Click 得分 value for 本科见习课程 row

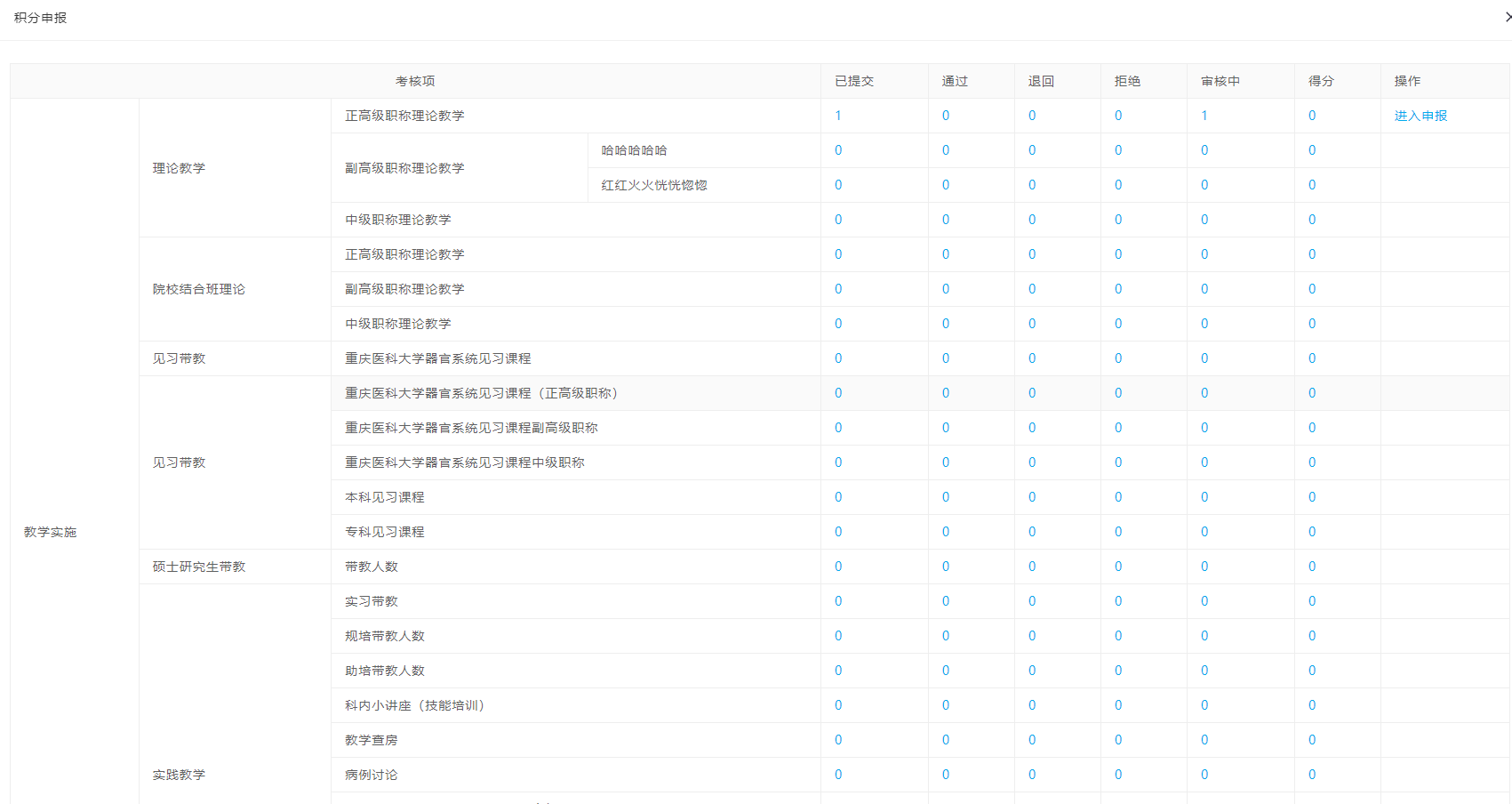coord(1312,497)
